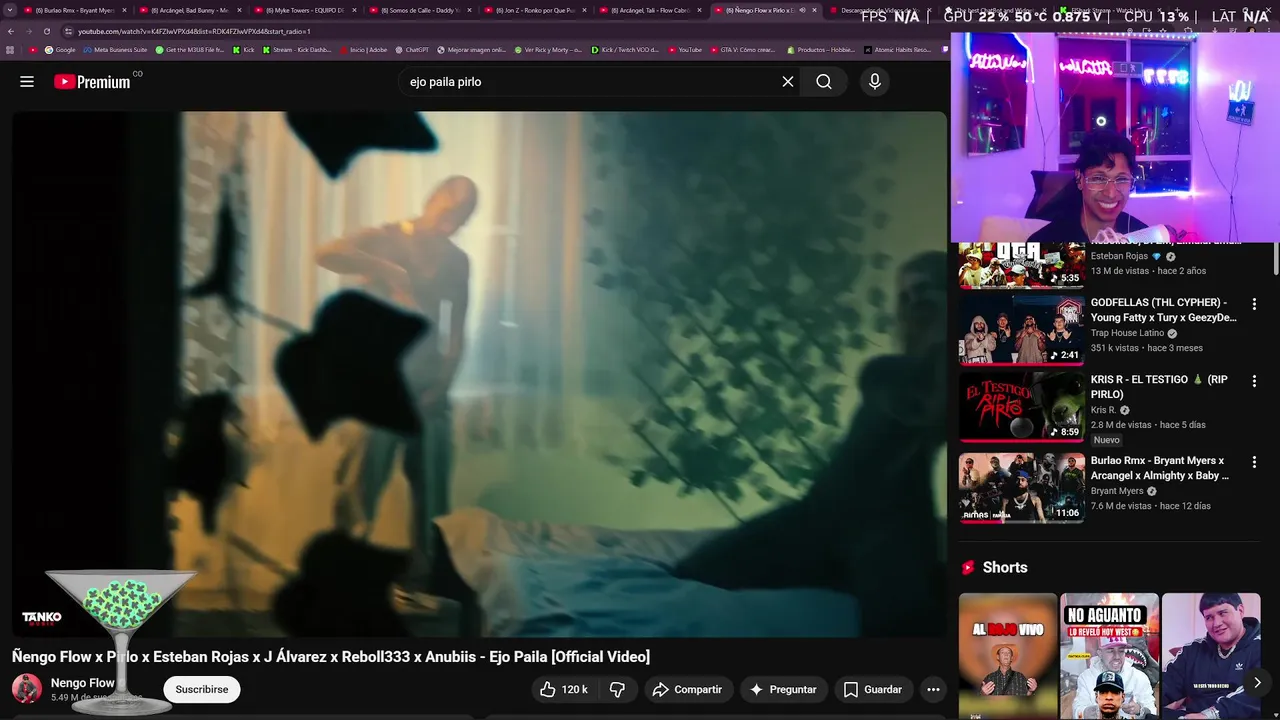Image resolution: width=1280 pixels, height=720 pixels.
Task: Visit the Bryant Myers channel name
Action: 1117,491
